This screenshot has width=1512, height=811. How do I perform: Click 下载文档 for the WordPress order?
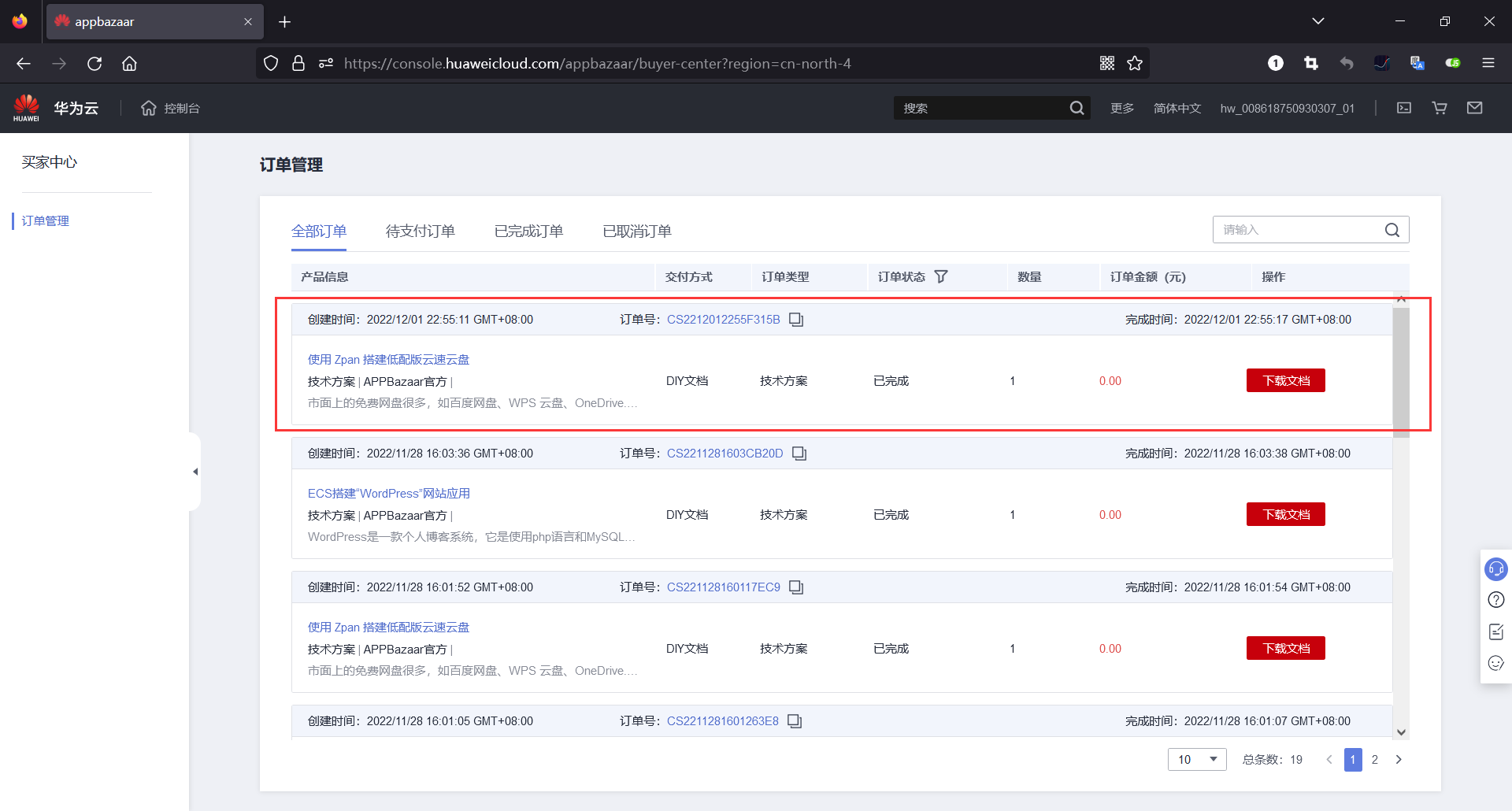[1285, 514]
